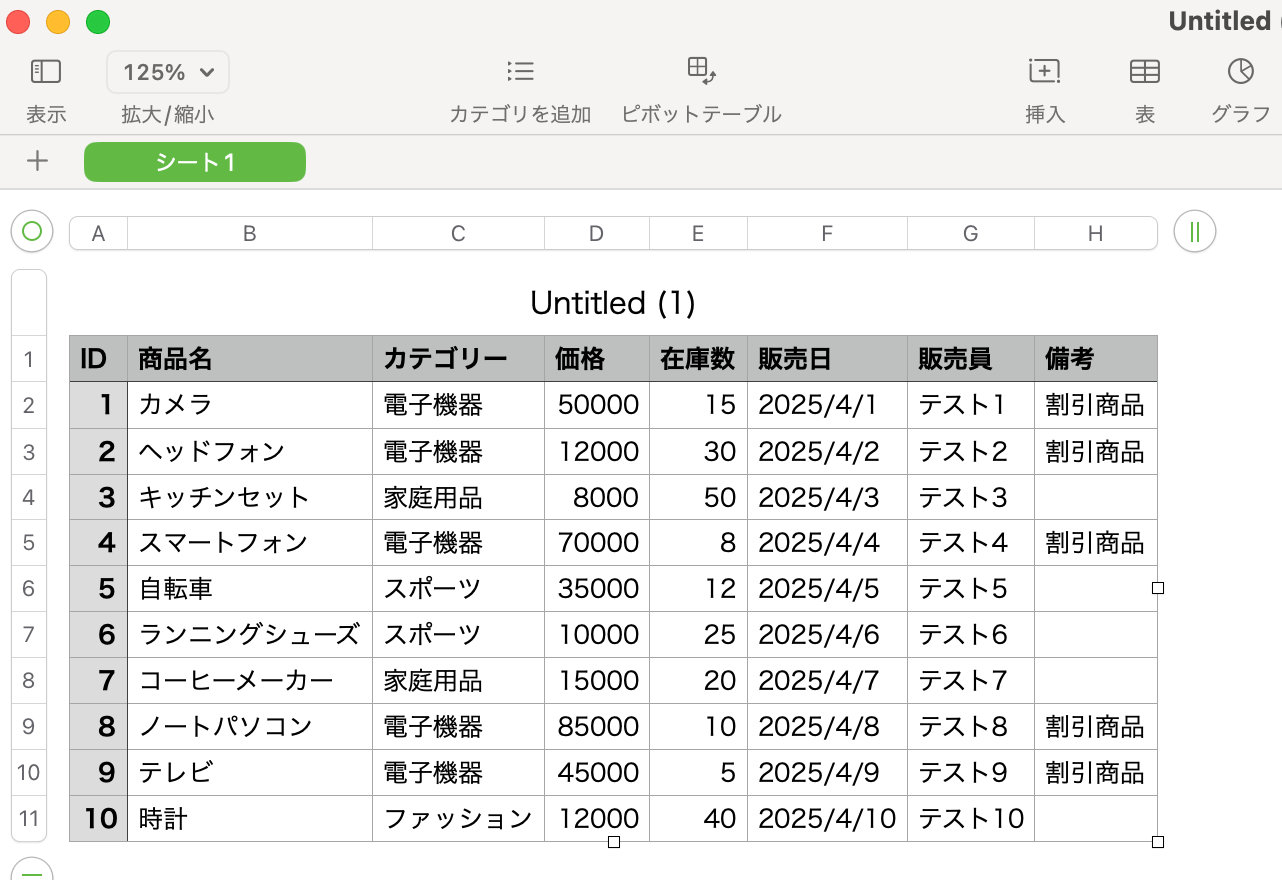1282x880 pixels.
Task: Click the Add Category (カテゴリを追加) icon
Action: [520, 71]
